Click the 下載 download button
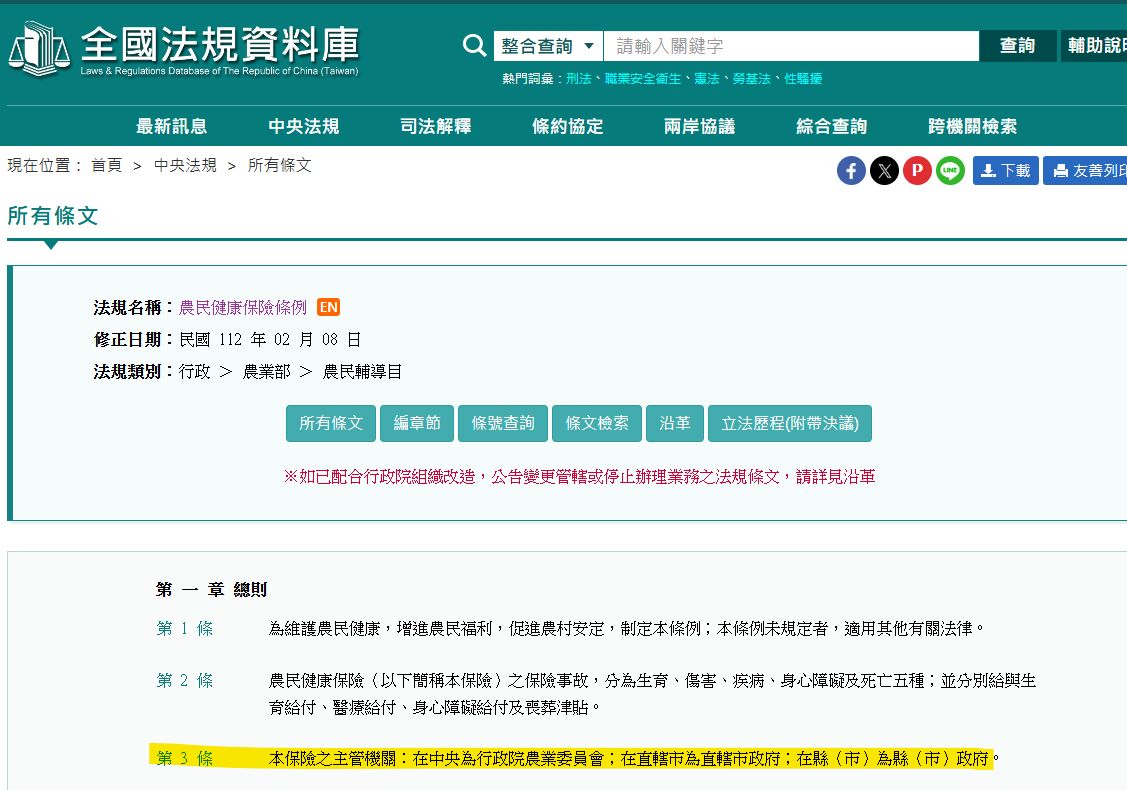 click(1005, 171)
